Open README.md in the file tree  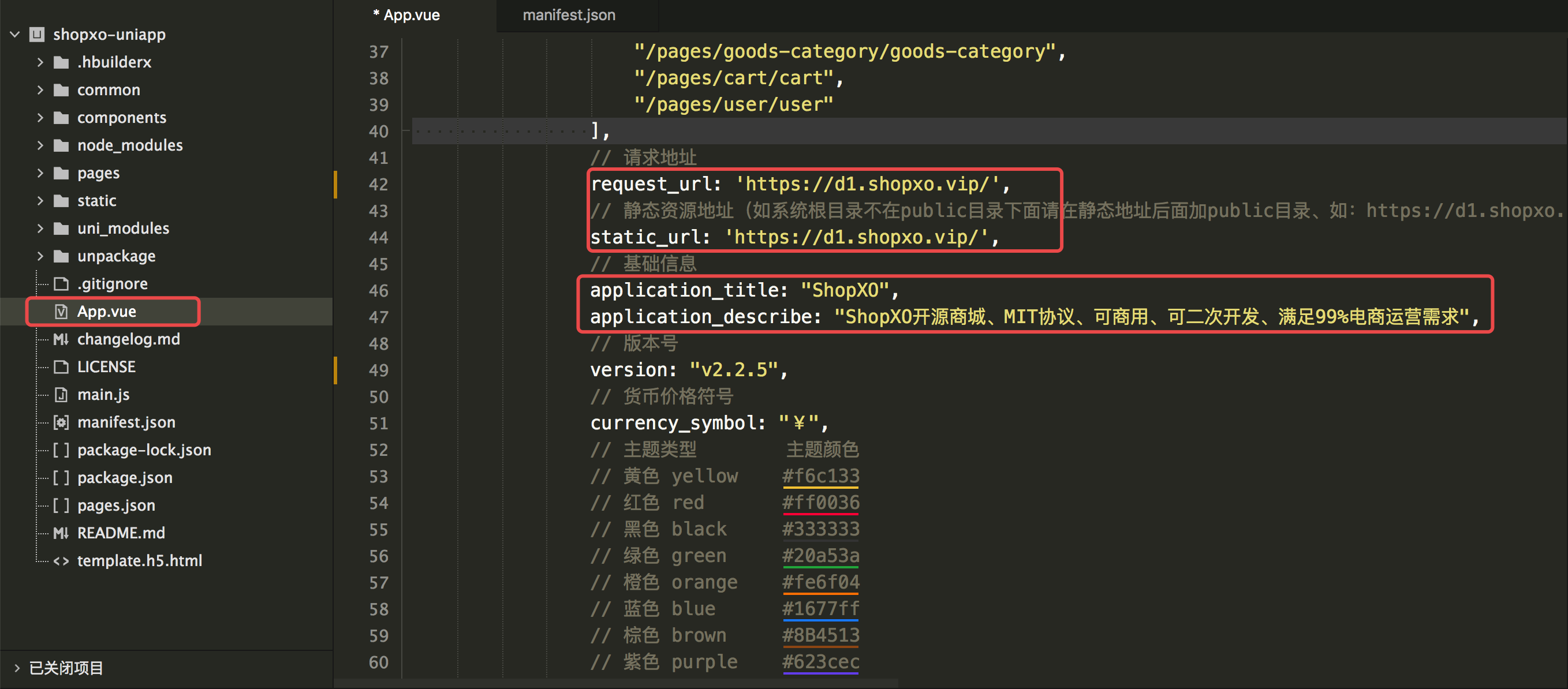click(x=121, y=533)
